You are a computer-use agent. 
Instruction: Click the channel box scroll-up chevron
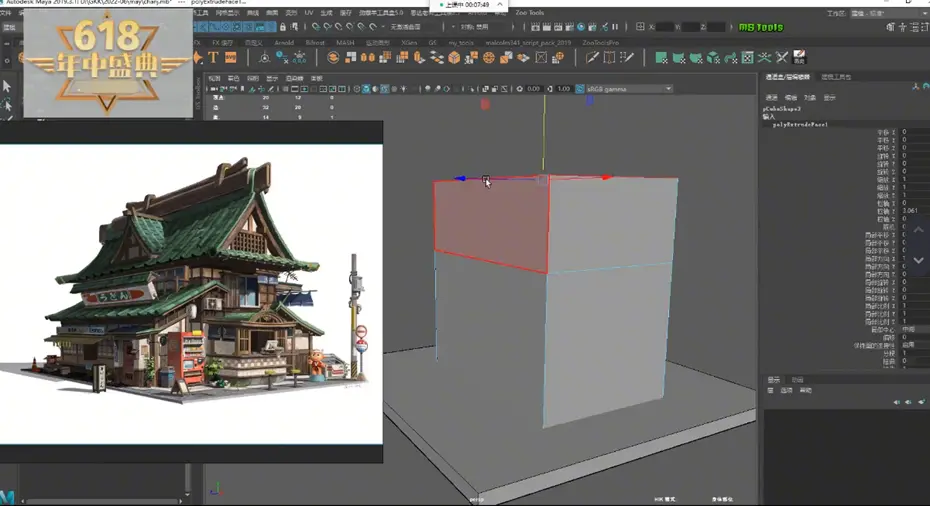(918, 230)
